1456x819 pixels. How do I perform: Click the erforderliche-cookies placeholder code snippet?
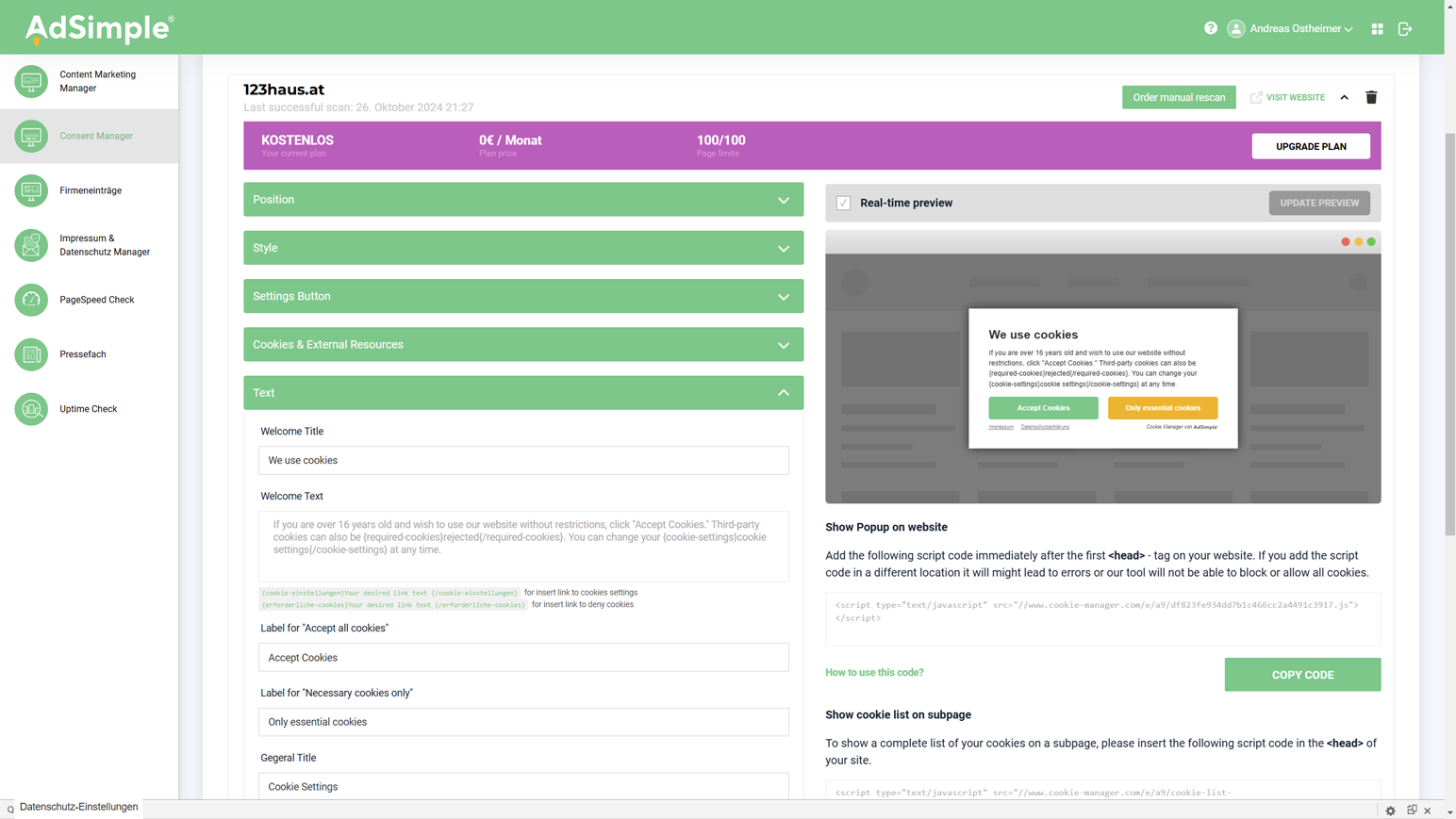click(x=393, y=605)
